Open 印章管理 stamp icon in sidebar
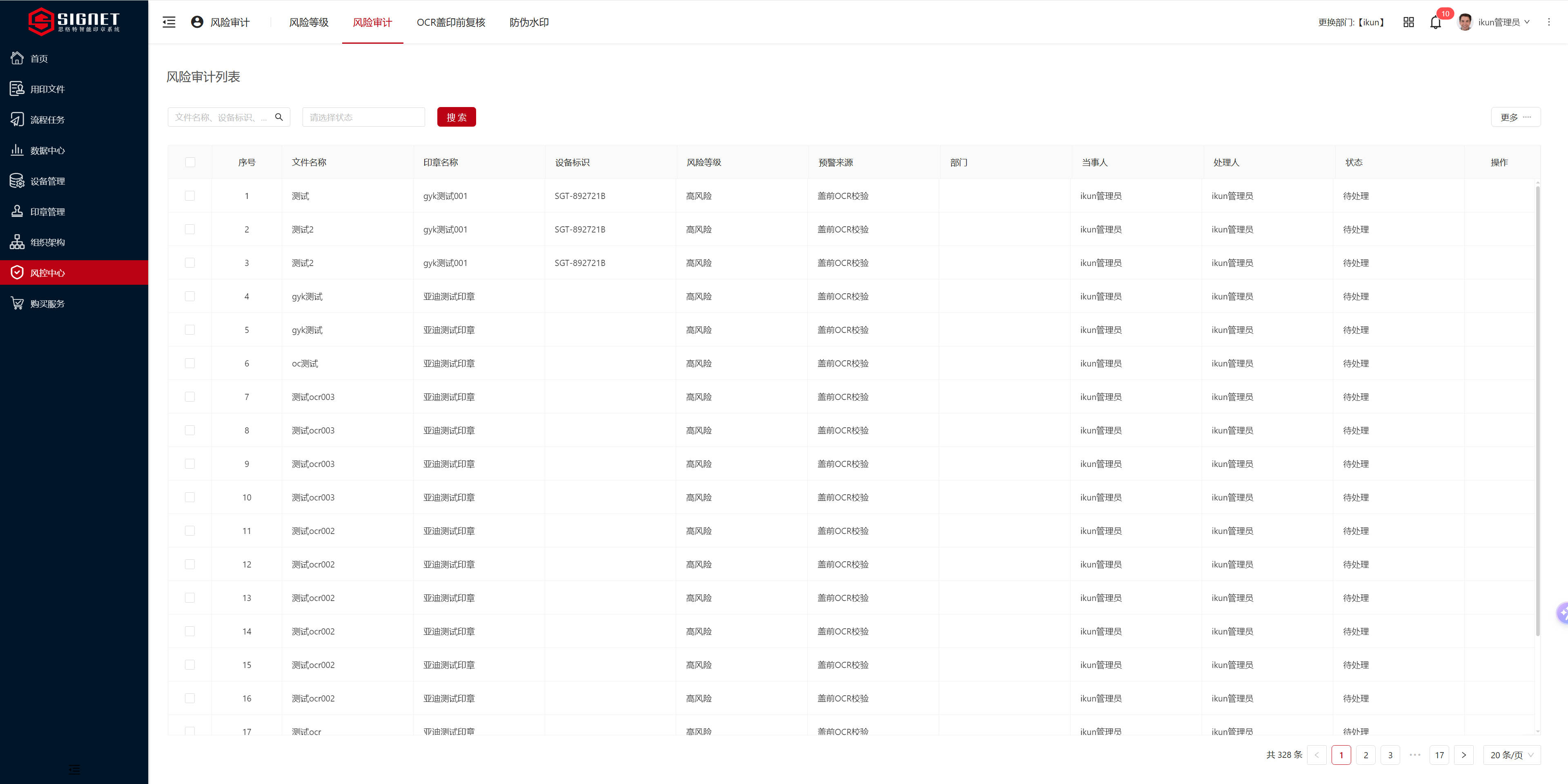This screenshot has height=784, width=1568. click(17, 211)
